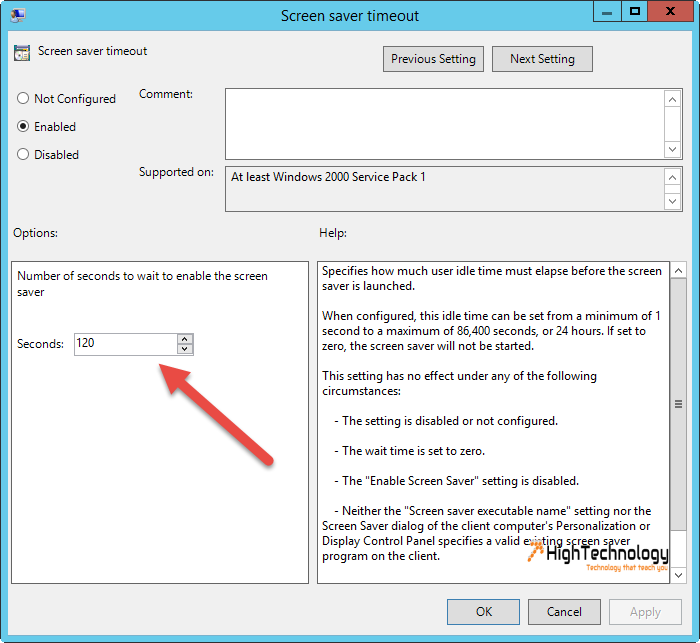Click the policy setting icon beside the title
This screenshot has height=643, width=700.
22,53
